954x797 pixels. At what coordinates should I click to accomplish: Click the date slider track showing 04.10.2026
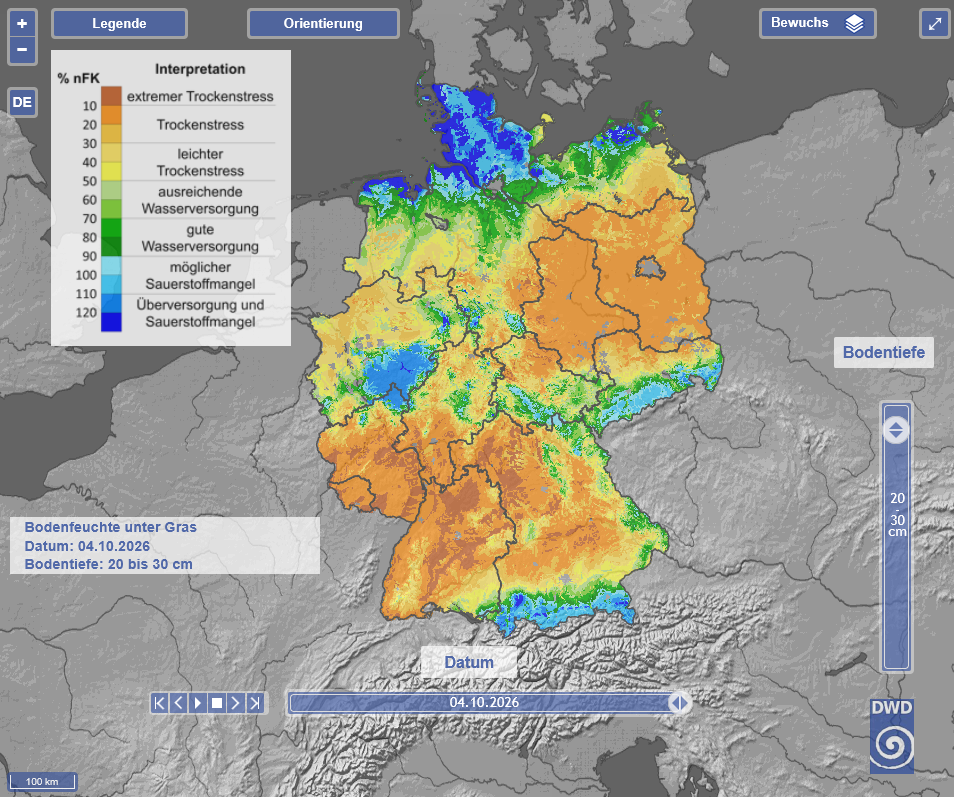click(484, 703)
